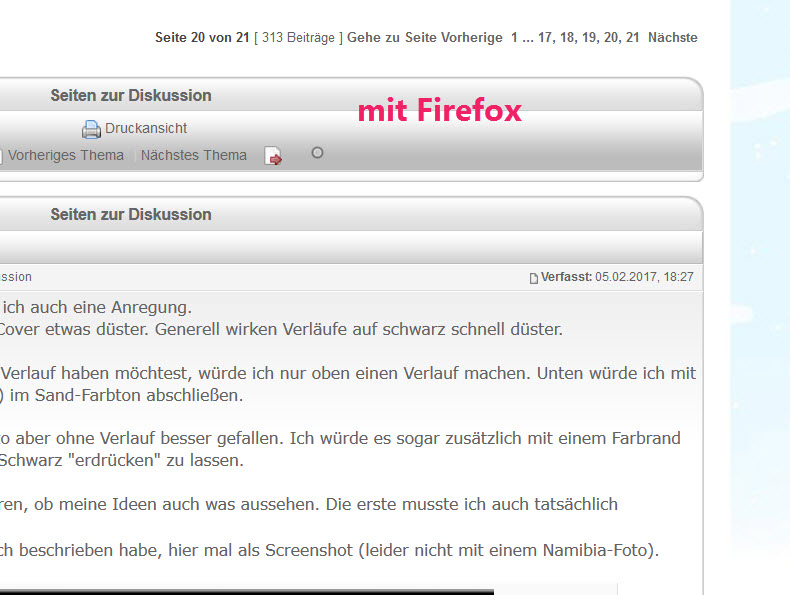Jump to page 17 in pagination
The width and height of the screenshot is (790, 595).
click(x=545, y=38)
